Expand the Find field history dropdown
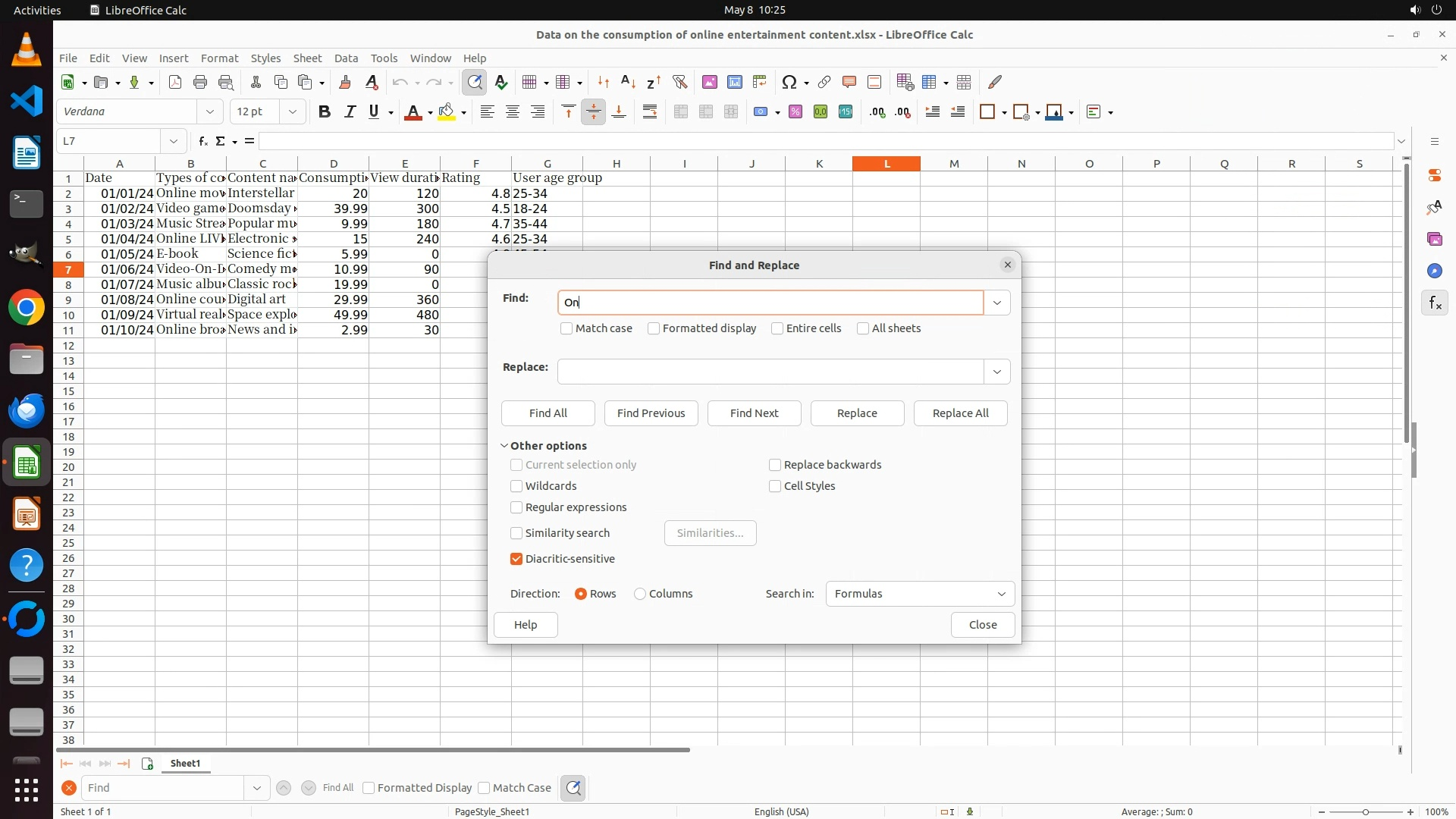Image resolution: width=1456 pixels, height=819 pixels. pos(996,303)
